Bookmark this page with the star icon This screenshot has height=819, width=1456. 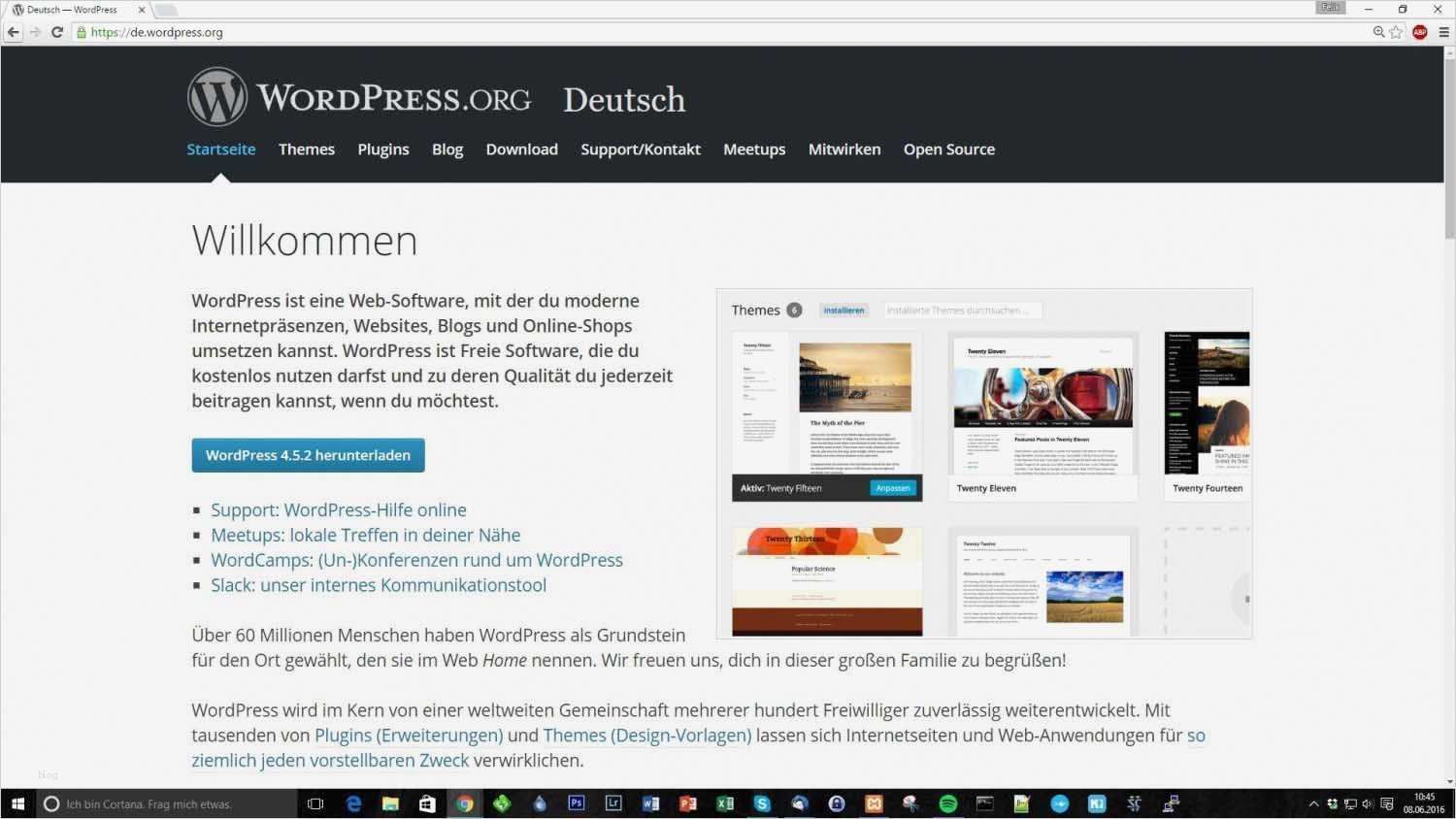point(1396,32)
